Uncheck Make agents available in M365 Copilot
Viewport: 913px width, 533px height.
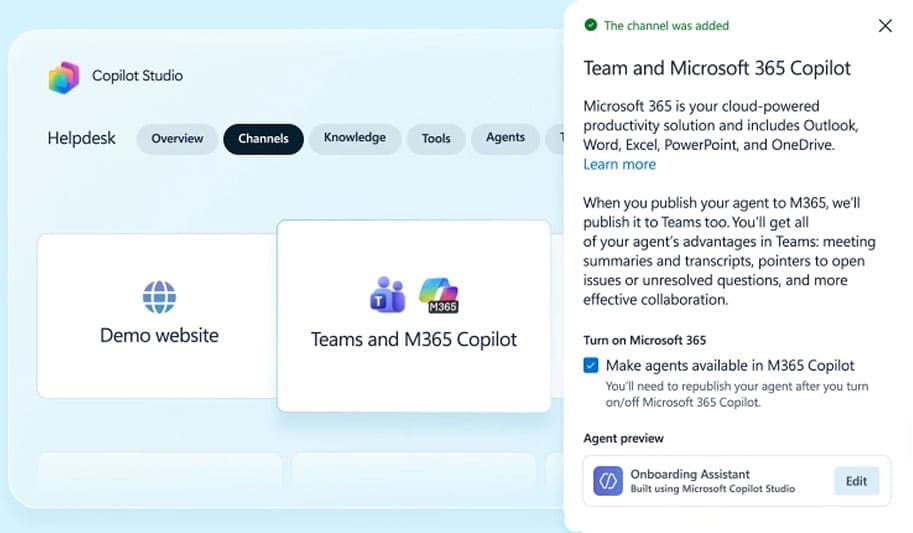tap(590, 365)
